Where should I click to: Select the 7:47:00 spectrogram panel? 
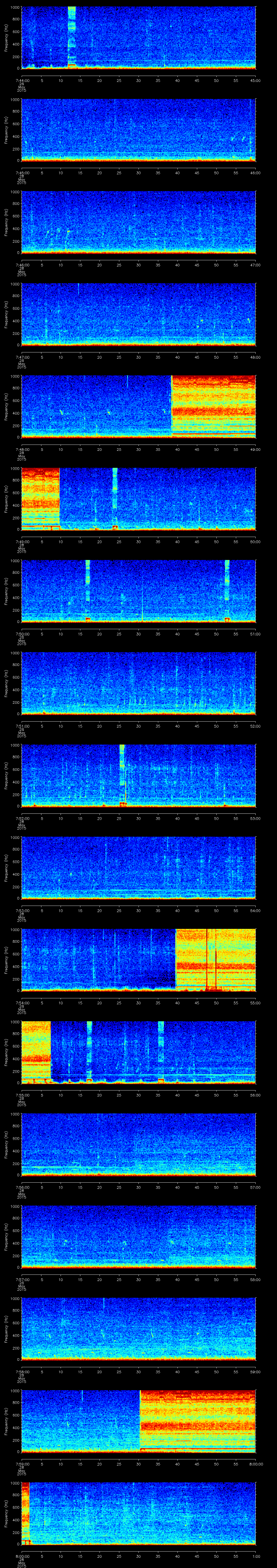pyautogui.click(x=138, y=314)
